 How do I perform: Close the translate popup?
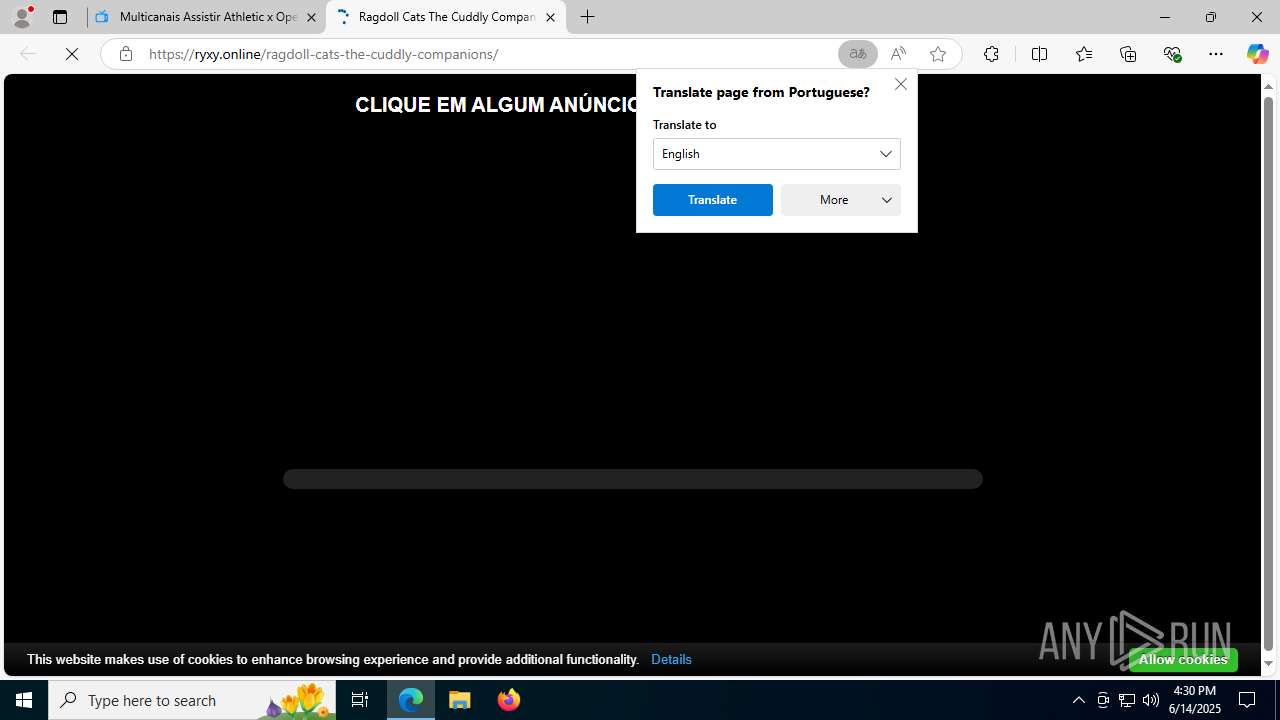[901, 85]
